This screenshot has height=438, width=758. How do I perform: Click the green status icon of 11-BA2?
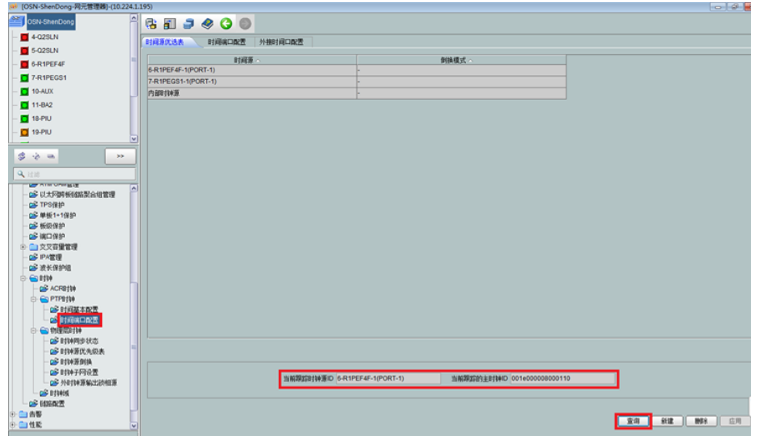24,105
